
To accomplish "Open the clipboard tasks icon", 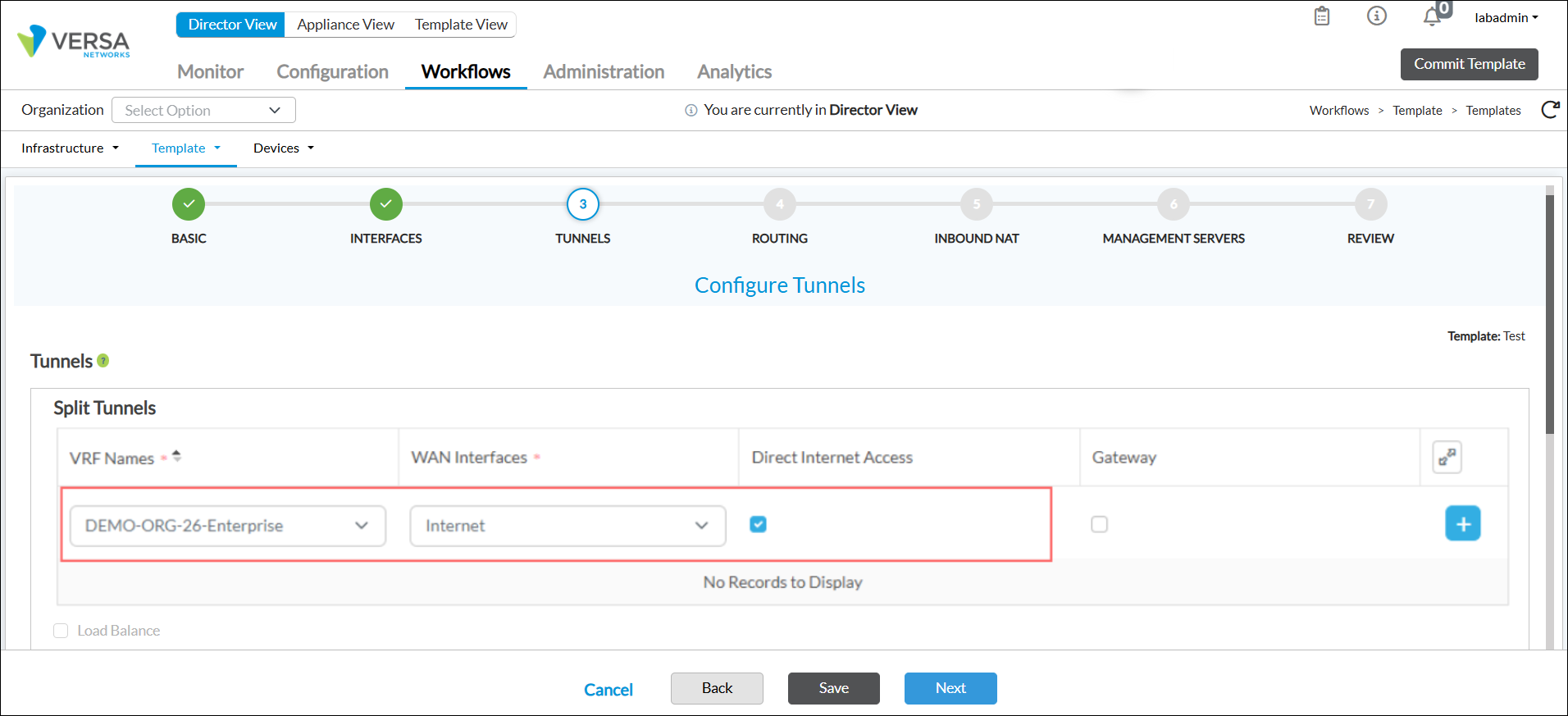I will coord(1321,16).
